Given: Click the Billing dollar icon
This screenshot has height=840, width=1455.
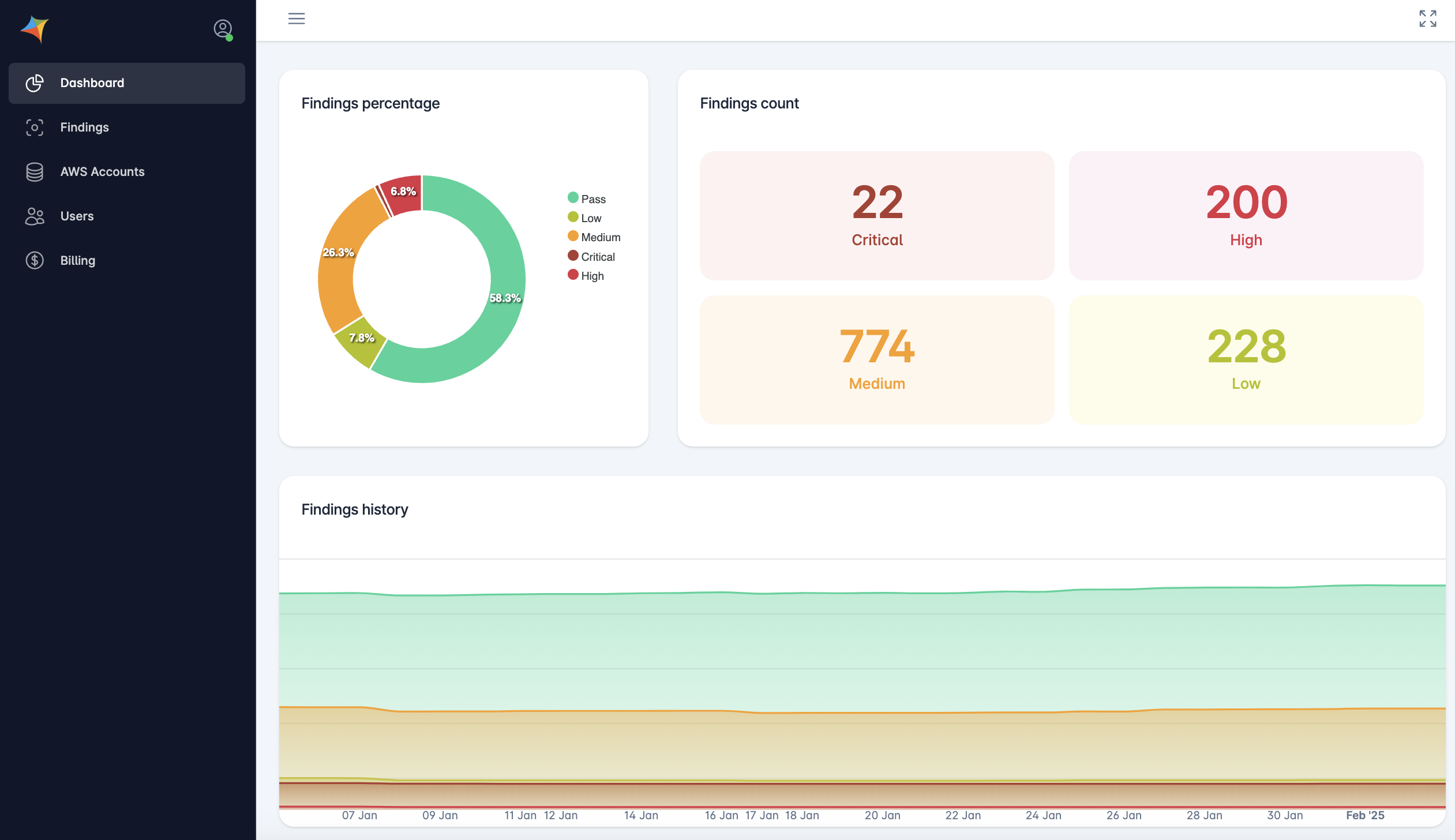Looking at the screenshot, I should (x=35, y=261).
